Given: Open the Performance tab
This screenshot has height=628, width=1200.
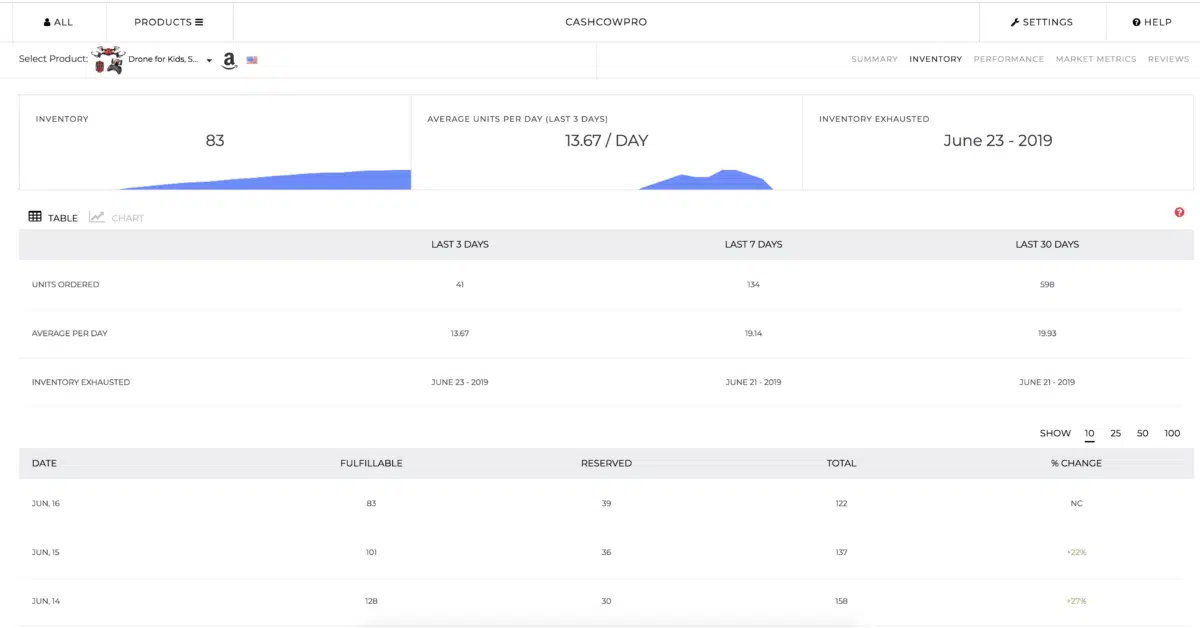Looking at the screenshot, I should pos(1008,59).
